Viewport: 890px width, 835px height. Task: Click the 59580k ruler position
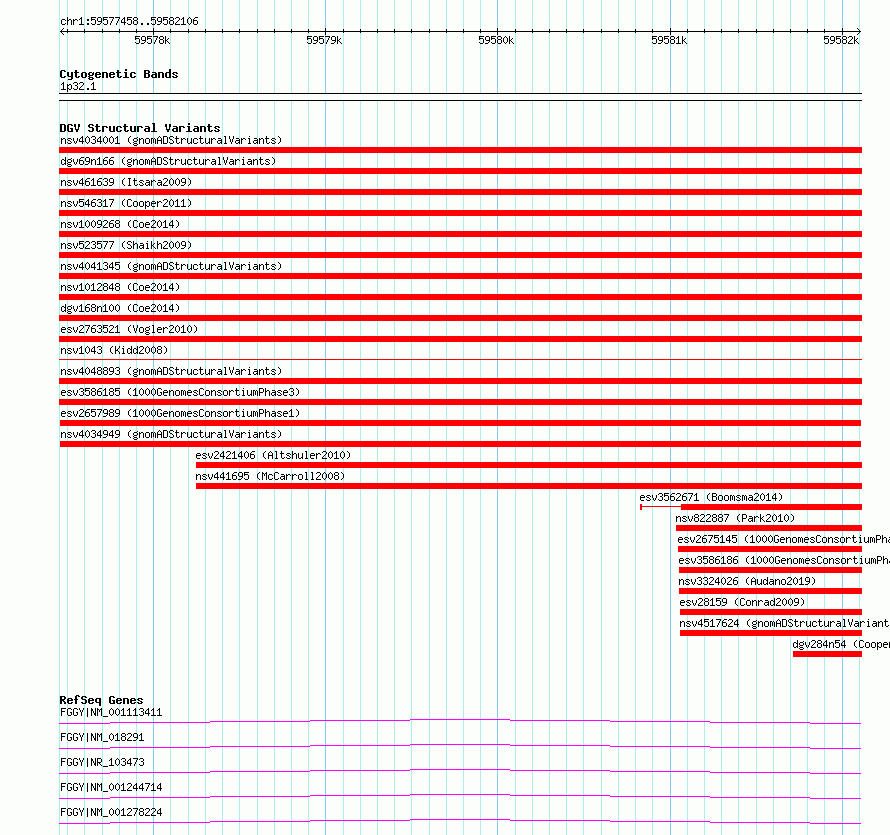[x=496, y=40]
